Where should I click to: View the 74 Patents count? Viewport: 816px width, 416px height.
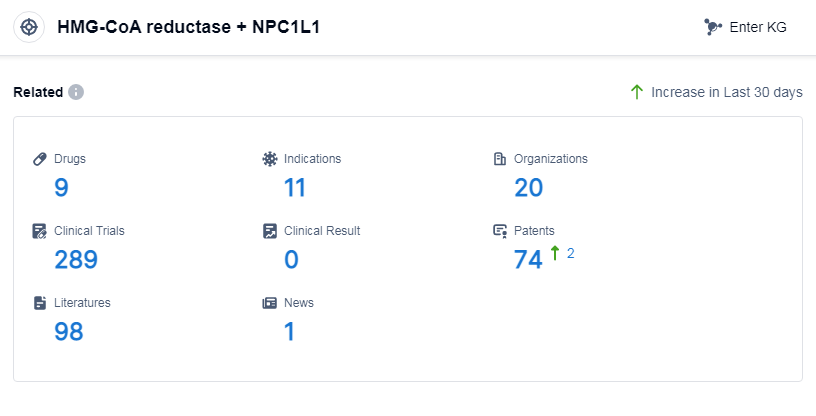(x=527, y=260)
